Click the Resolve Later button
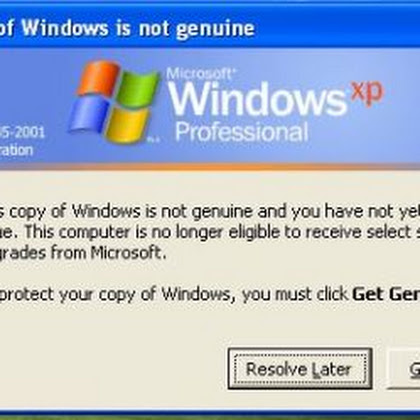Screen dimensions: 420x420 coord(300,369)
